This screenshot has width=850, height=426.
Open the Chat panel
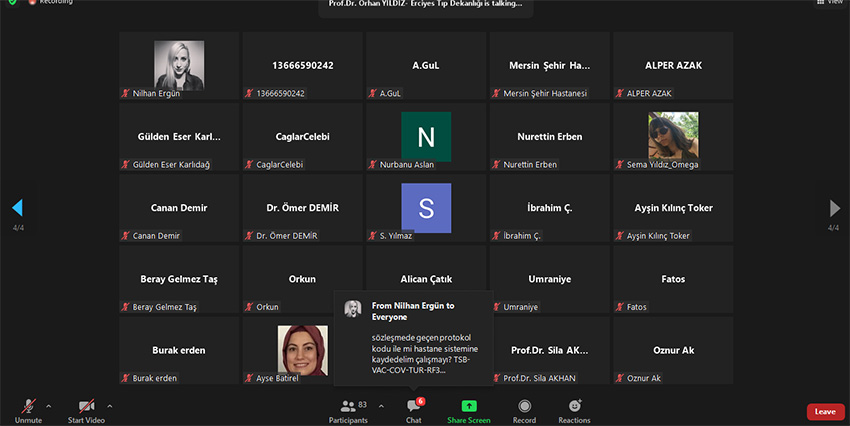point(413,409)
